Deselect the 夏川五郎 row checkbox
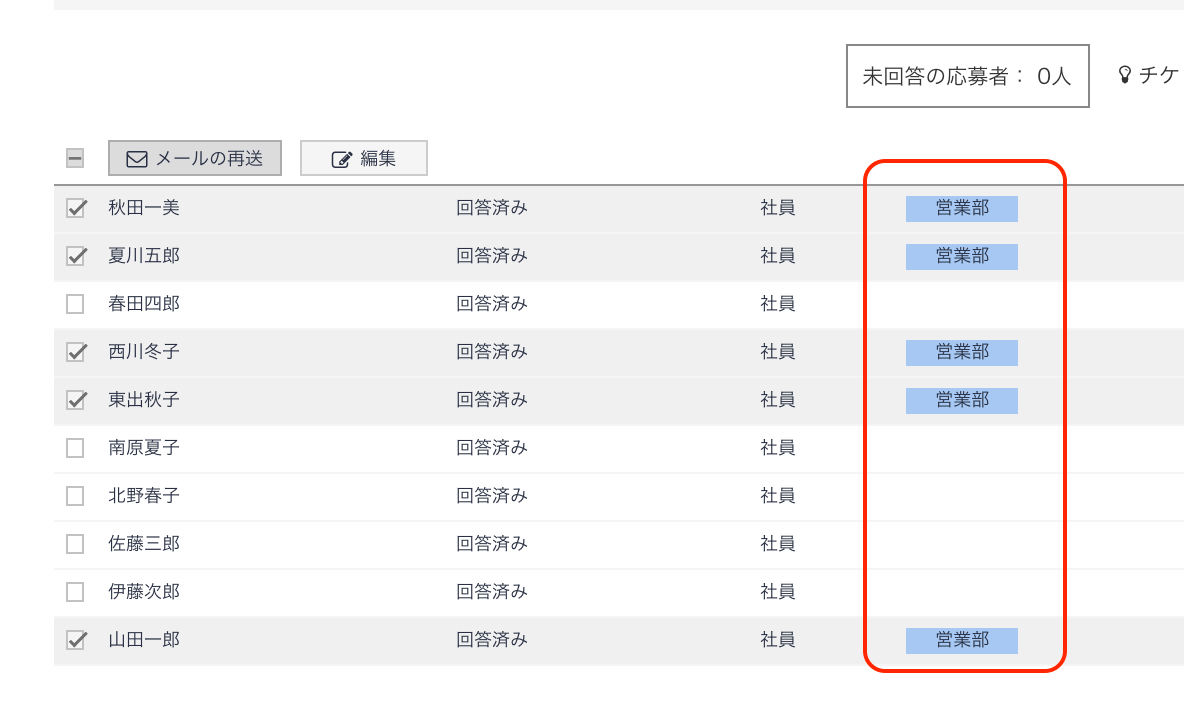 [x=75, y=256]
